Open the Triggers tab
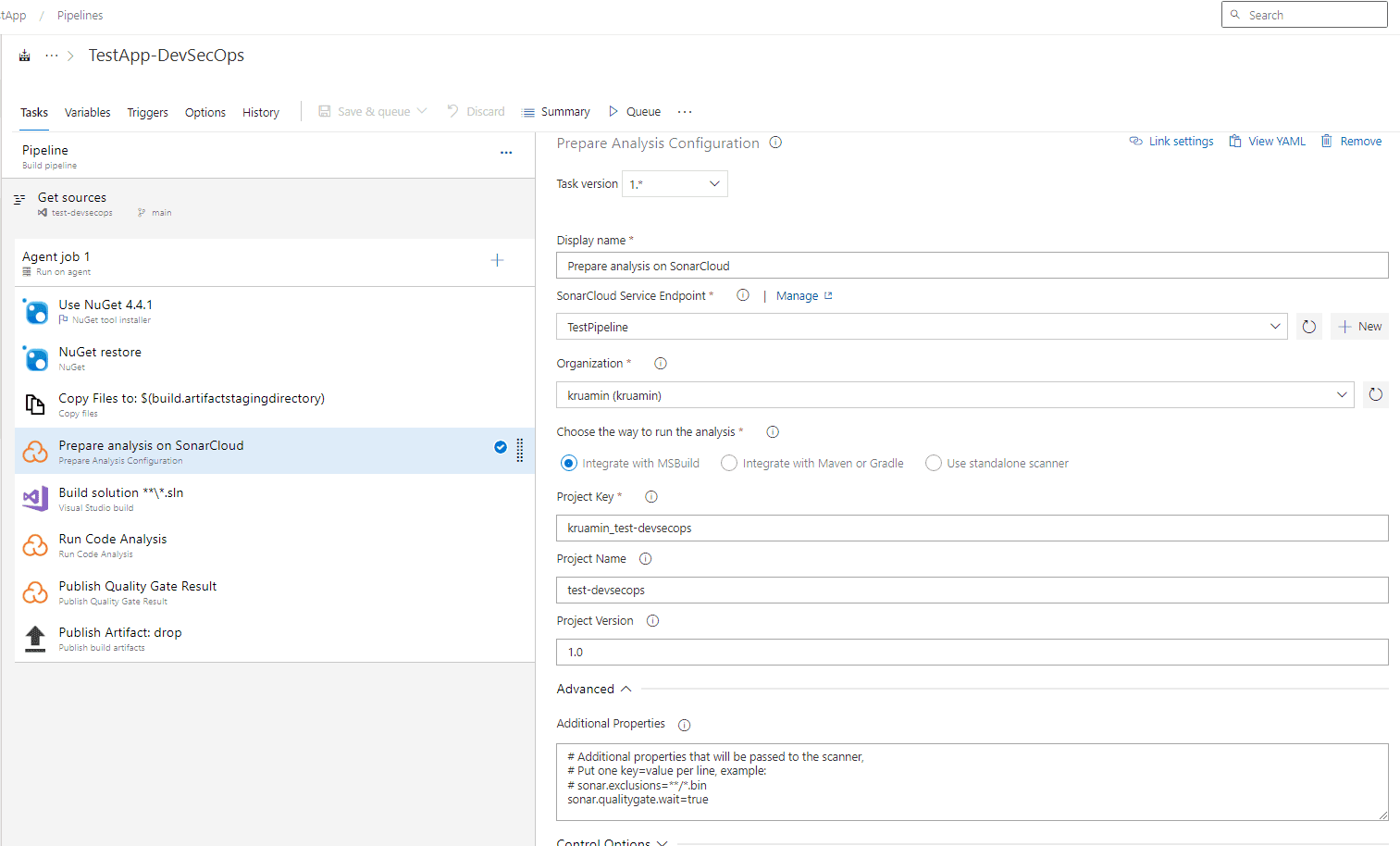The image size is (1400, 846). coord(147,113)
